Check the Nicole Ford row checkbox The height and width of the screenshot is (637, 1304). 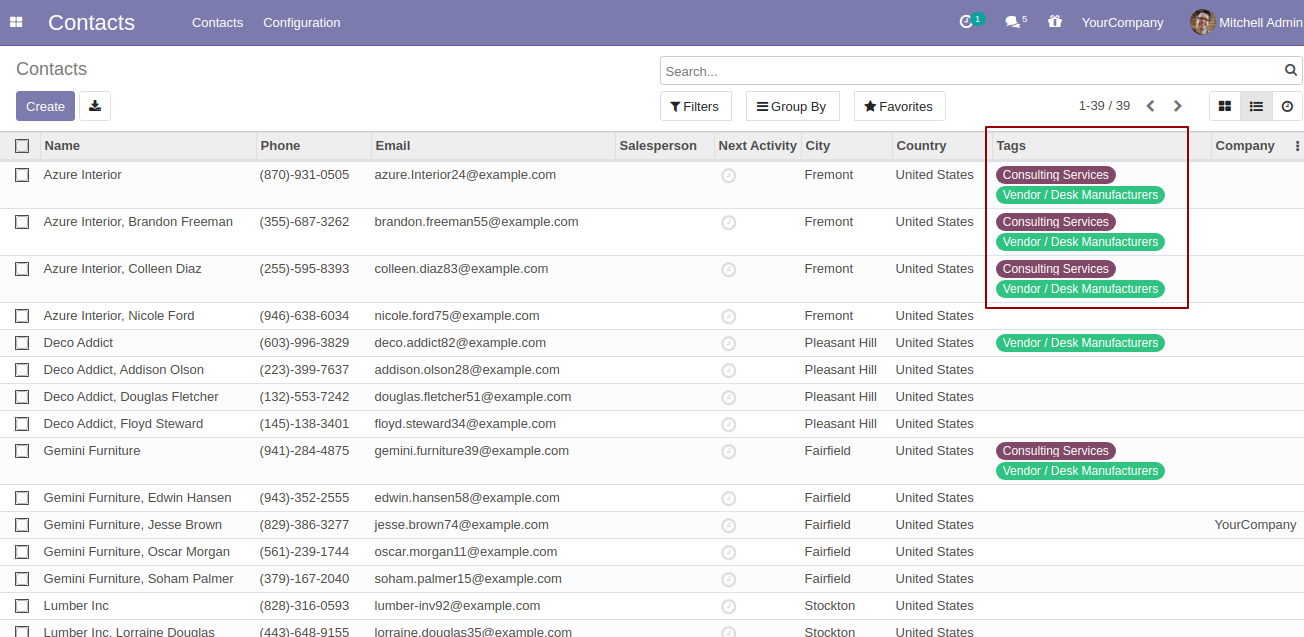(22, 316)
